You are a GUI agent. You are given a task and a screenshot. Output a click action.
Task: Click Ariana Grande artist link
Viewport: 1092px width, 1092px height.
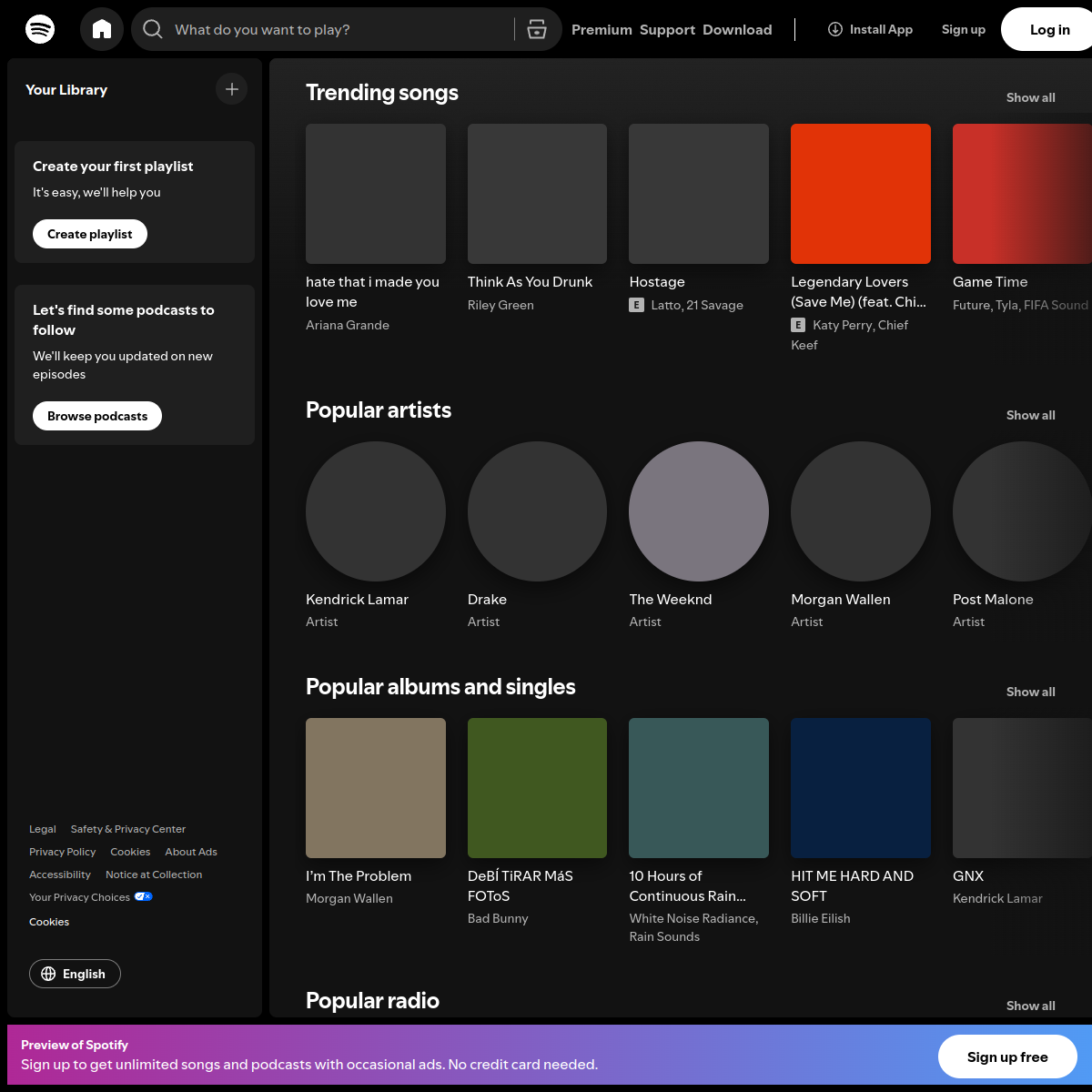pyautogui.click(x=348, y=325)
